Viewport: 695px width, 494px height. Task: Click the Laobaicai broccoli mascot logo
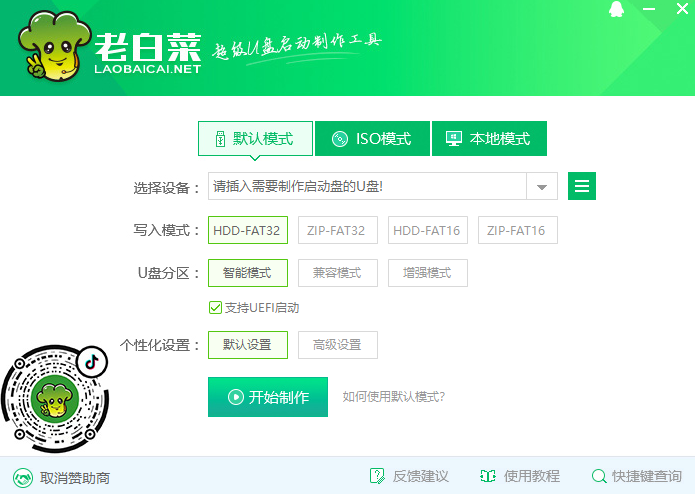click(54, 46)
